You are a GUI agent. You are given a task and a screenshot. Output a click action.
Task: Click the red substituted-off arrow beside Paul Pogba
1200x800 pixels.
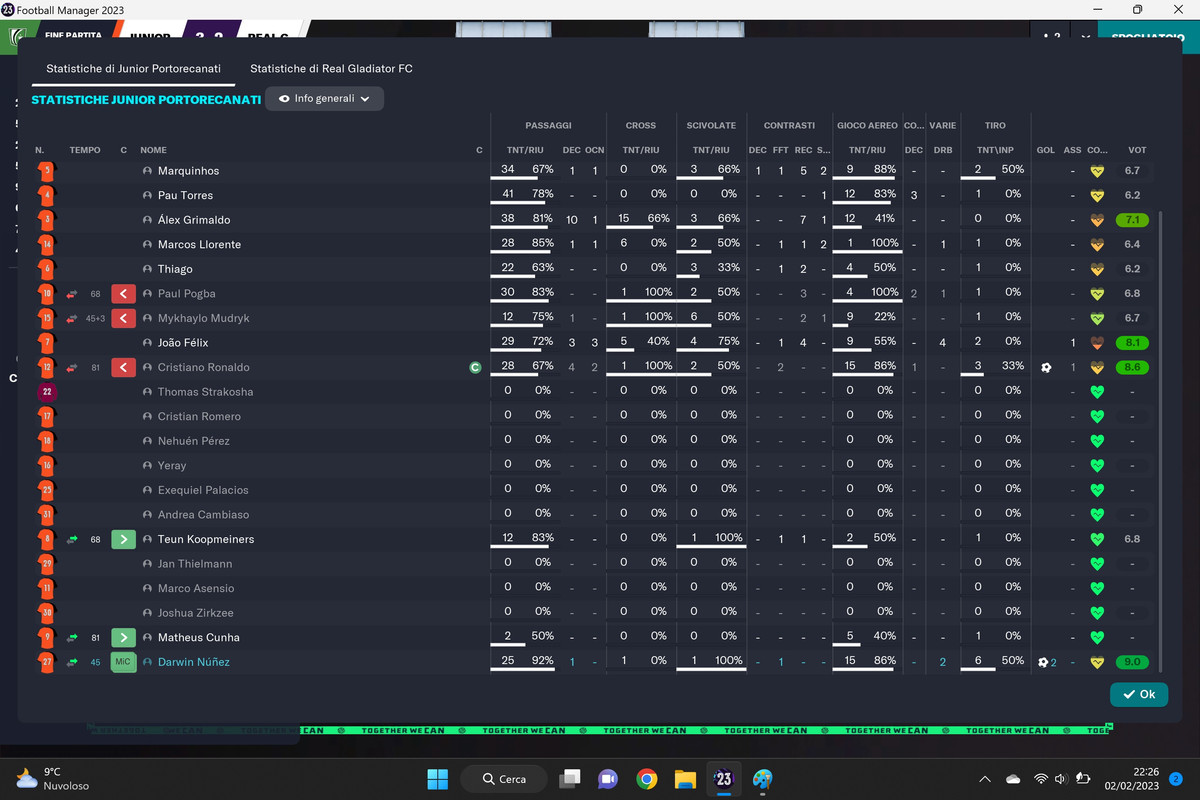pyautogui.click(x=123, y=294)
